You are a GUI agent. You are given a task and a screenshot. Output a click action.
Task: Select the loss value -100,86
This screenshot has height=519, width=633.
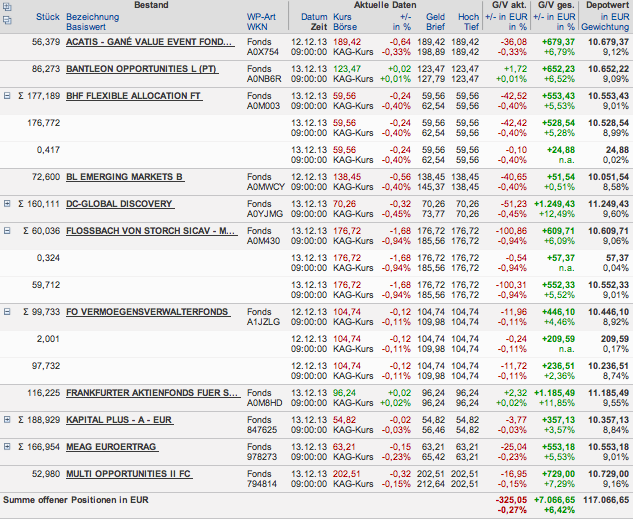(511, 231)
